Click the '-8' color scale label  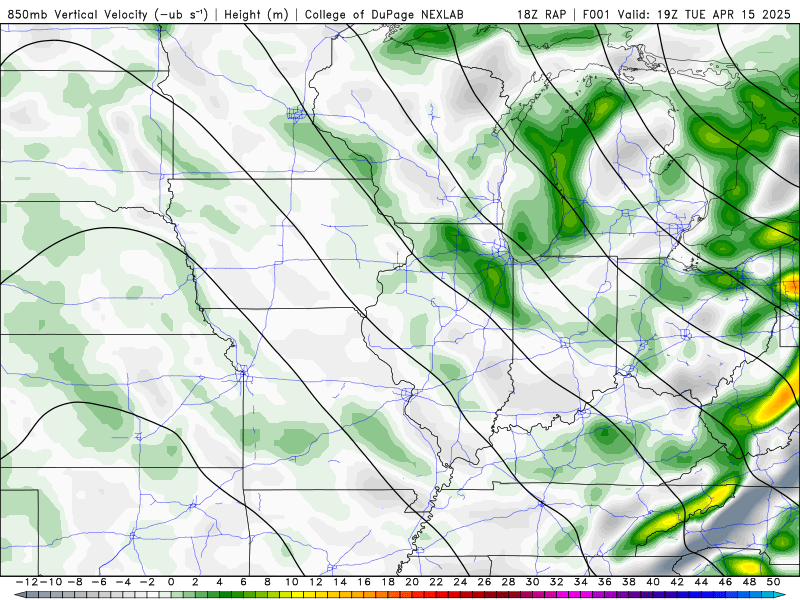point(74,582)
